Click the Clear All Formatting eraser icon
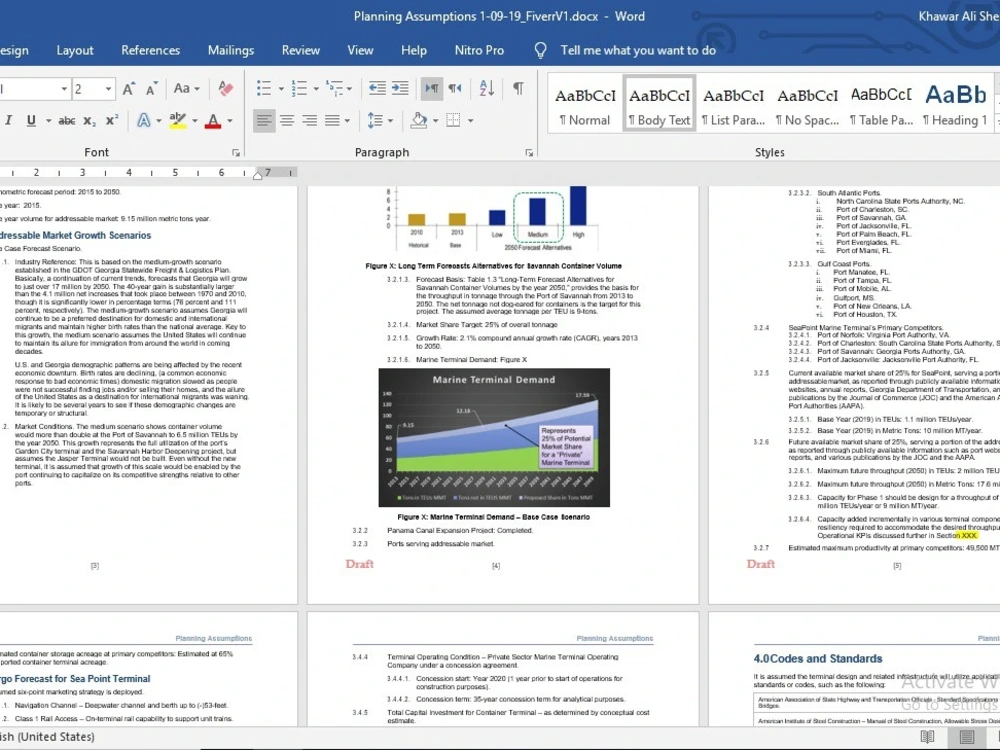The image size is (1000, 750). point(225,88)
